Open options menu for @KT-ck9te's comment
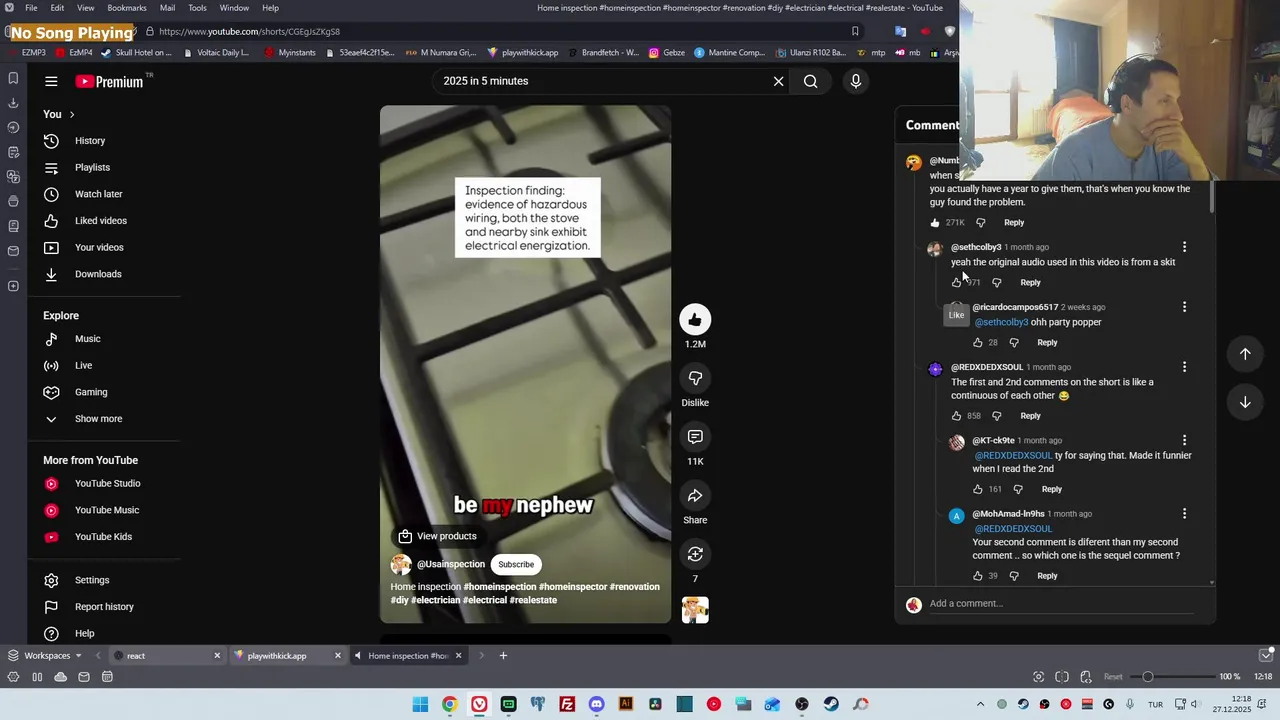 1184,440
